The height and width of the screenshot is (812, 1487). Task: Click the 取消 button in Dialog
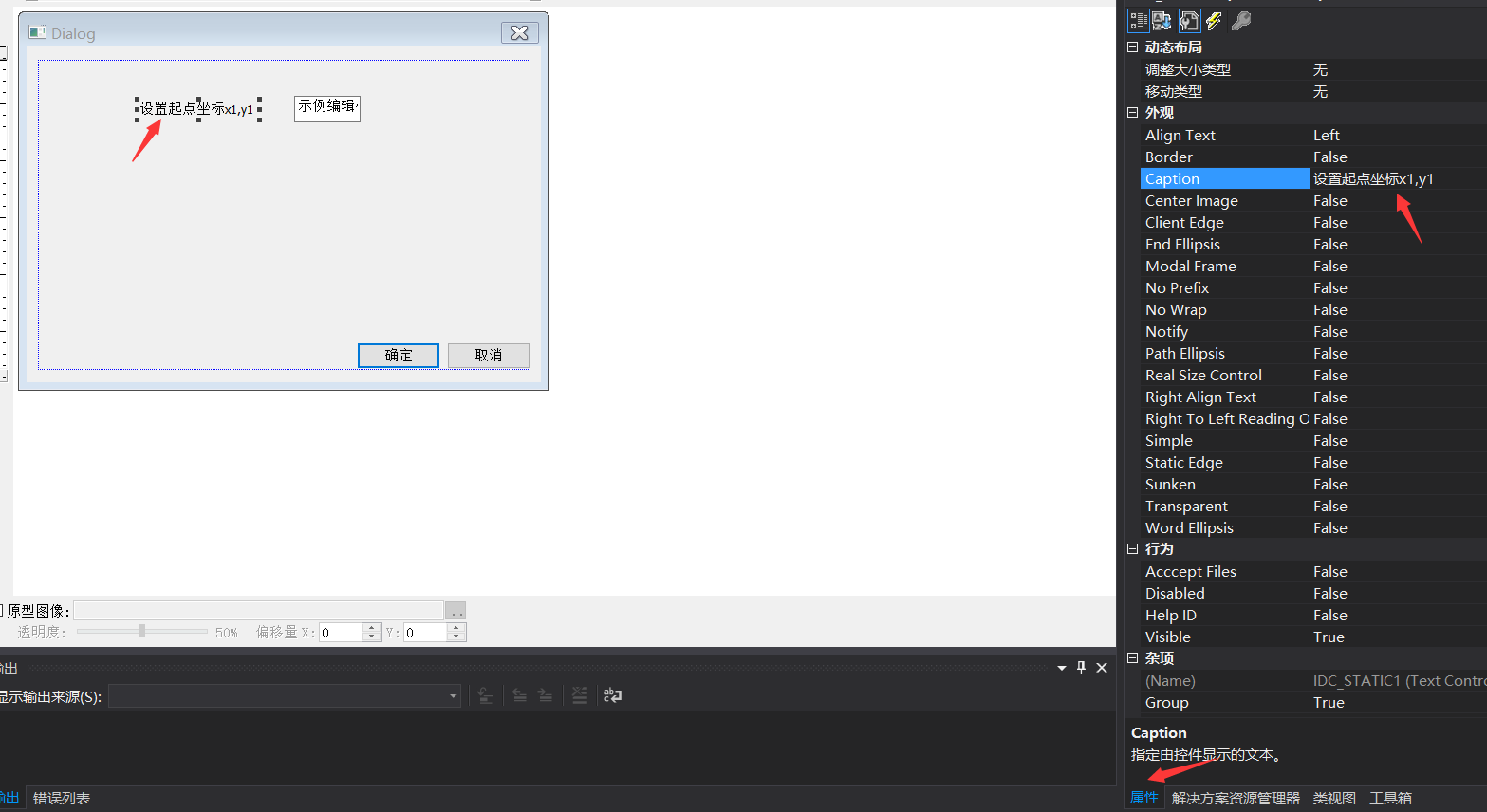(x=488, y=356)
